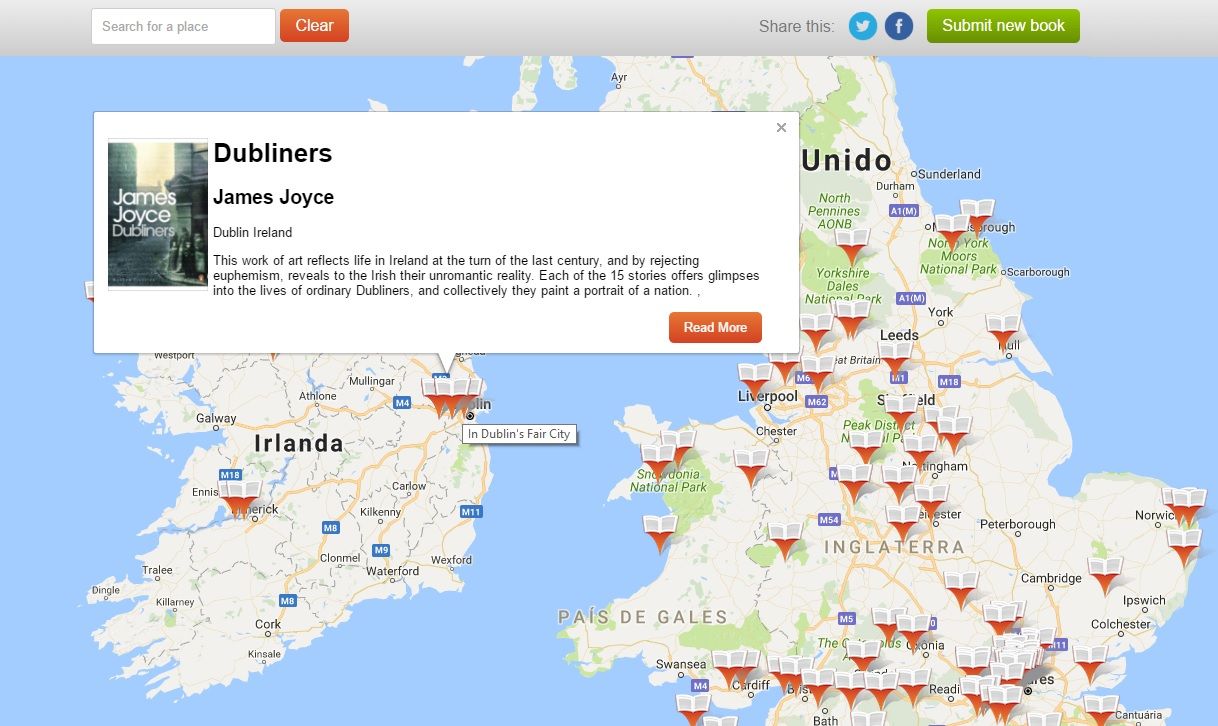Click the M9 road shield near Clonmel
Viewport: 1218px width, 726px height.
tap(380, 550)
